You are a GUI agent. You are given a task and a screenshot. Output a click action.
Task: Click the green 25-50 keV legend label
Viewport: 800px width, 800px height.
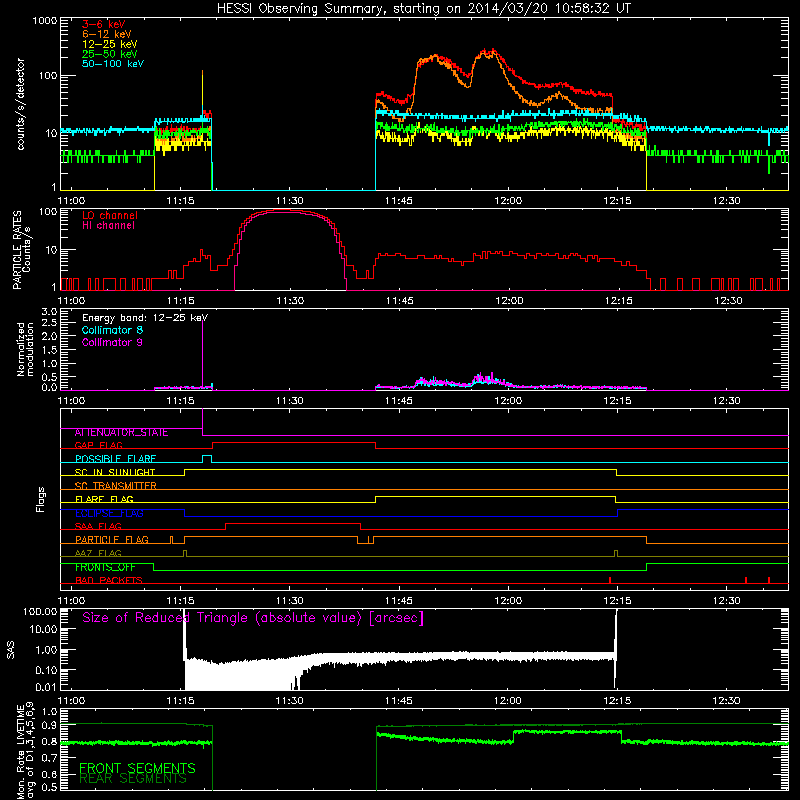(x=109, y=54)
